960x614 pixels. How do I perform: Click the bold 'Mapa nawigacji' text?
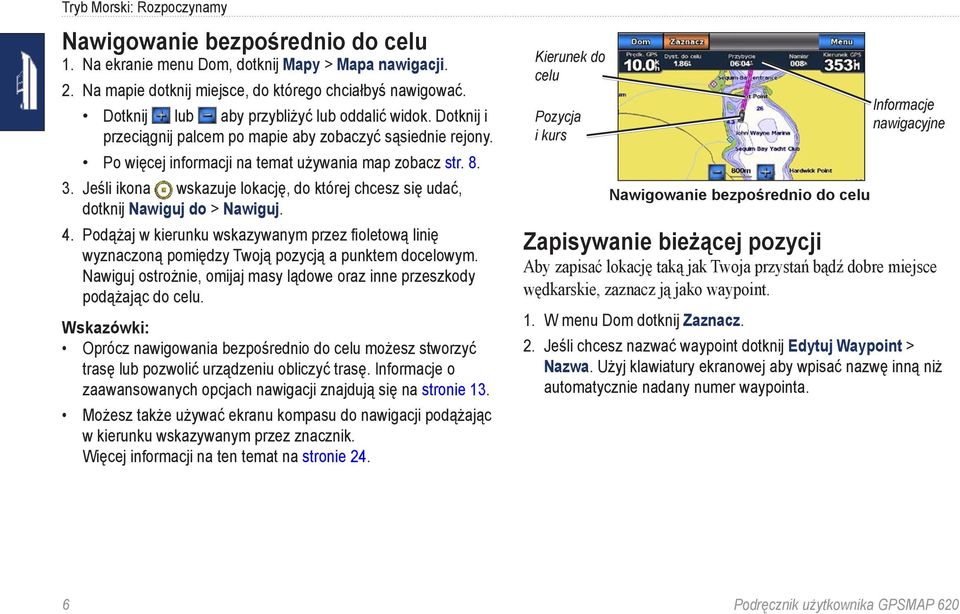click(x=390, y=65)
